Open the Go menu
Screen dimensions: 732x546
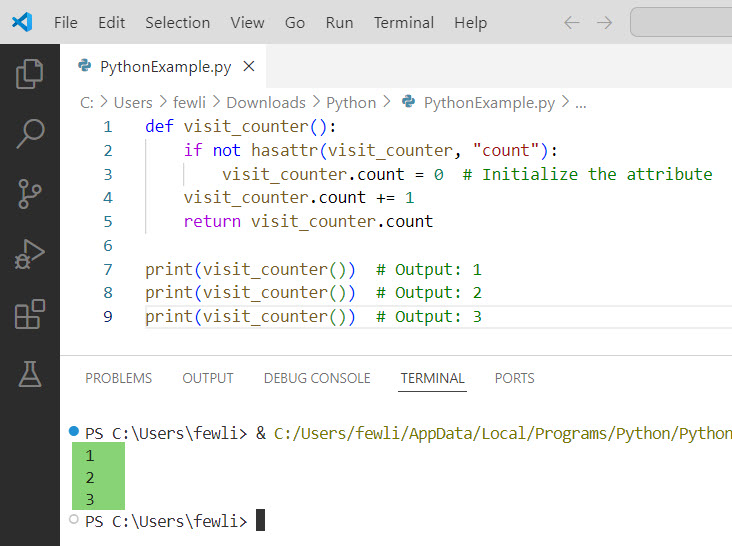[x=295, y=22]
